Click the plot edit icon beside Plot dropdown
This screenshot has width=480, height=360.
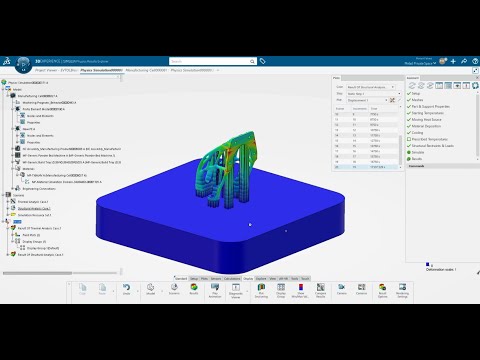tap(392, 100)
